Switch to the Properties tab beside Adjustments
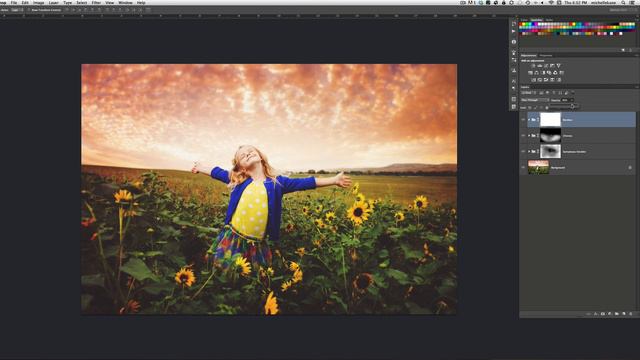This screenshot has width=640, height=360. 546,56
